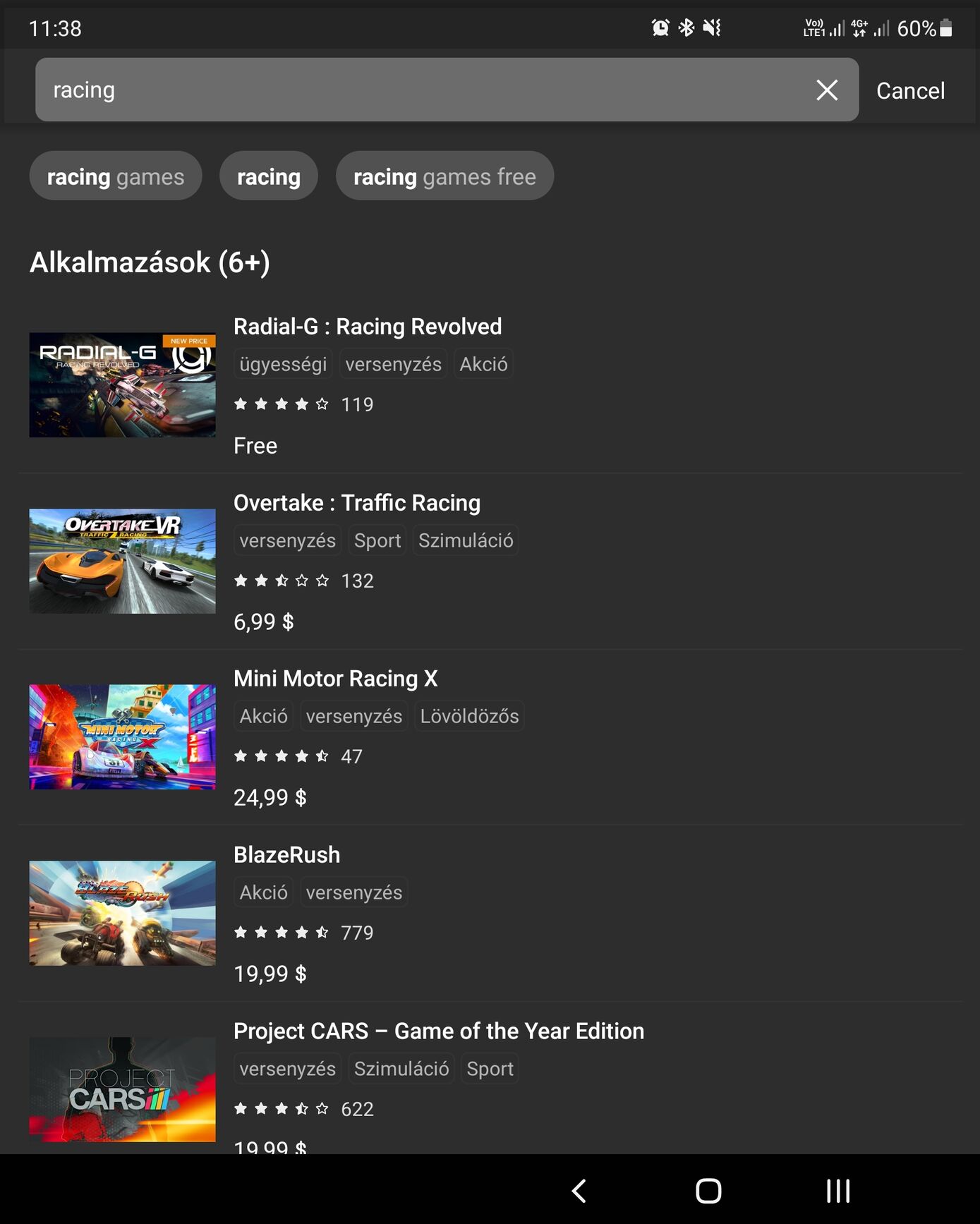This screenshot has width=980, height=1224.
Task: Open Project CARS thumbnail image
Action: (x=123, y=1089)
